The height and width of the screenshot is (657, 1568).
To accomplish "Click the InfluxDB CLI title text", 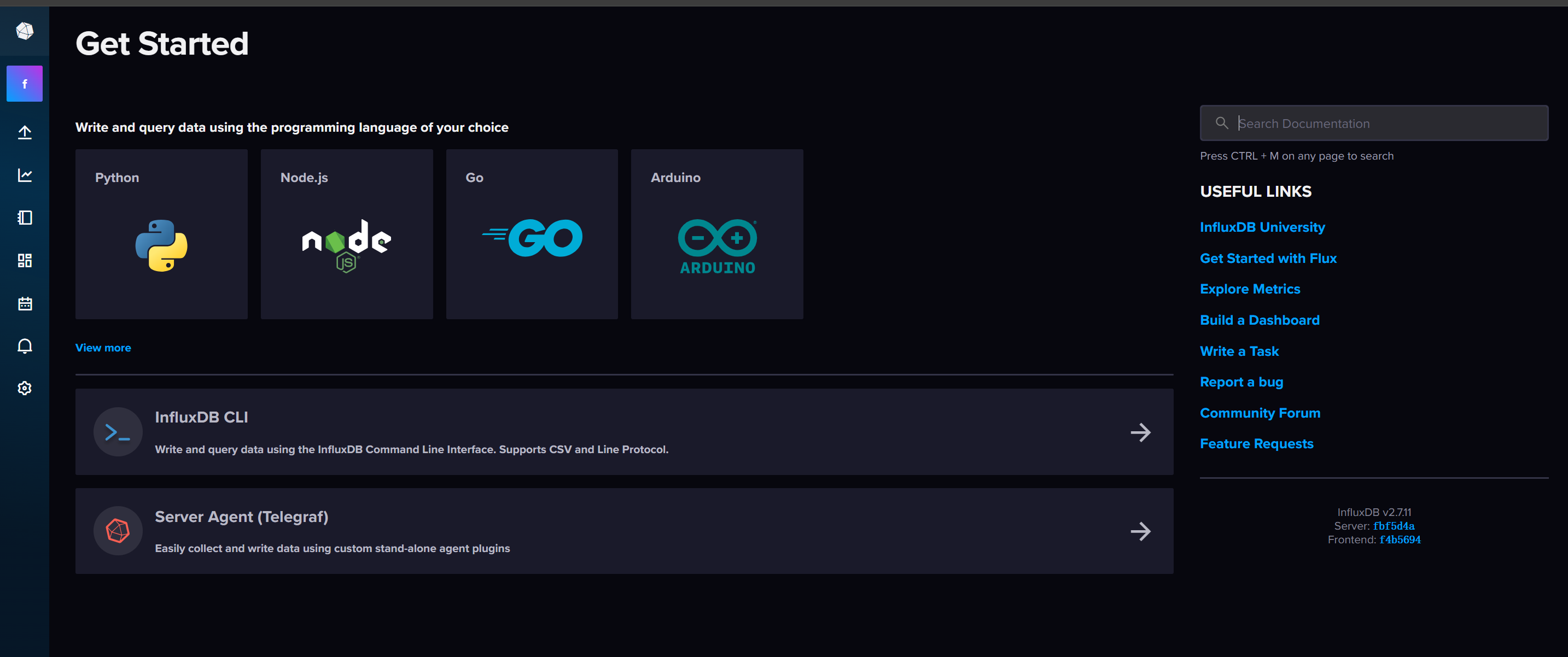I will point(201,417).
